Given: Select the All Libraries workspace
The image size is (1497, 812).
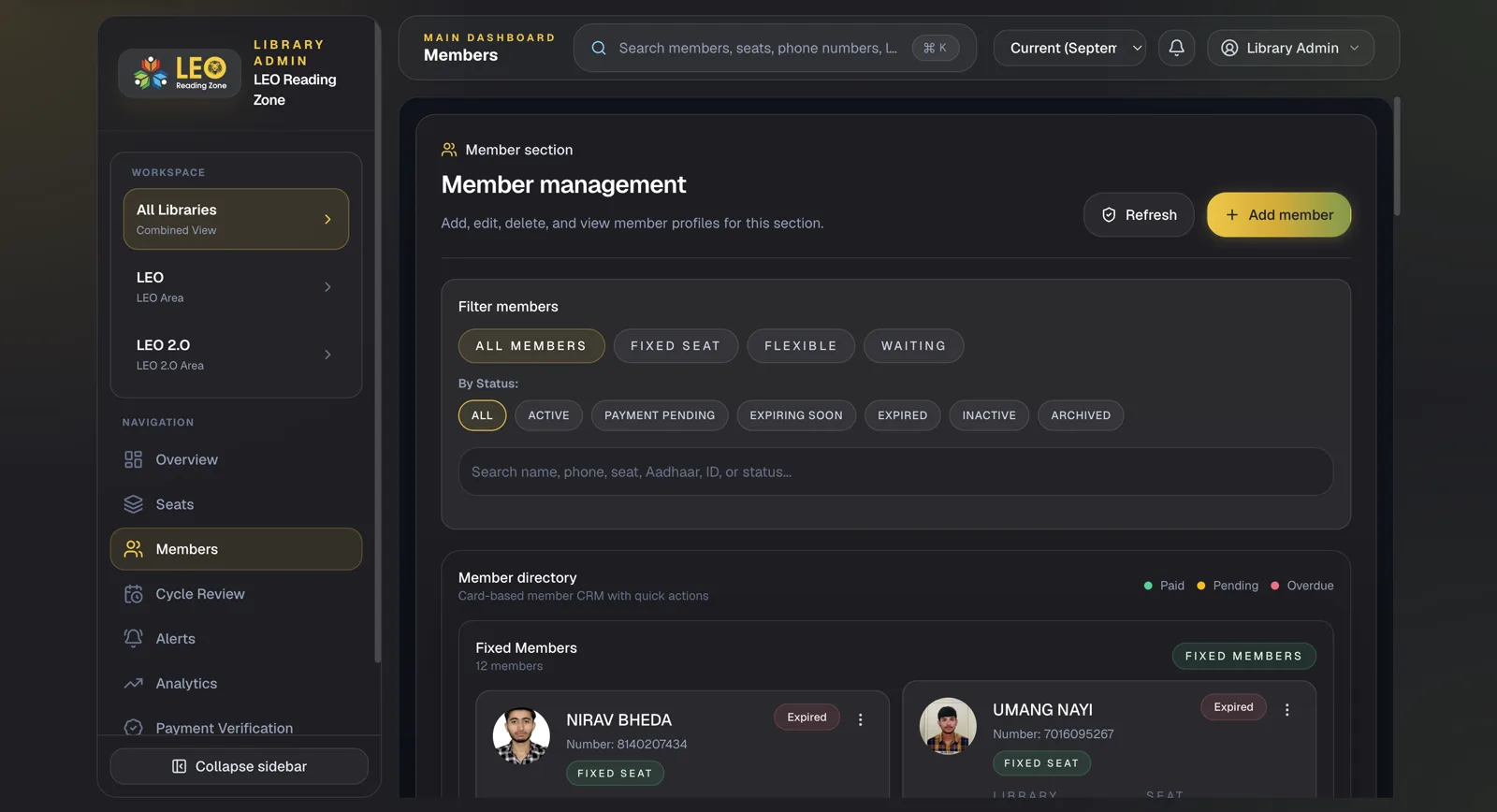Looking at the screenshot, I should point(236,219).
